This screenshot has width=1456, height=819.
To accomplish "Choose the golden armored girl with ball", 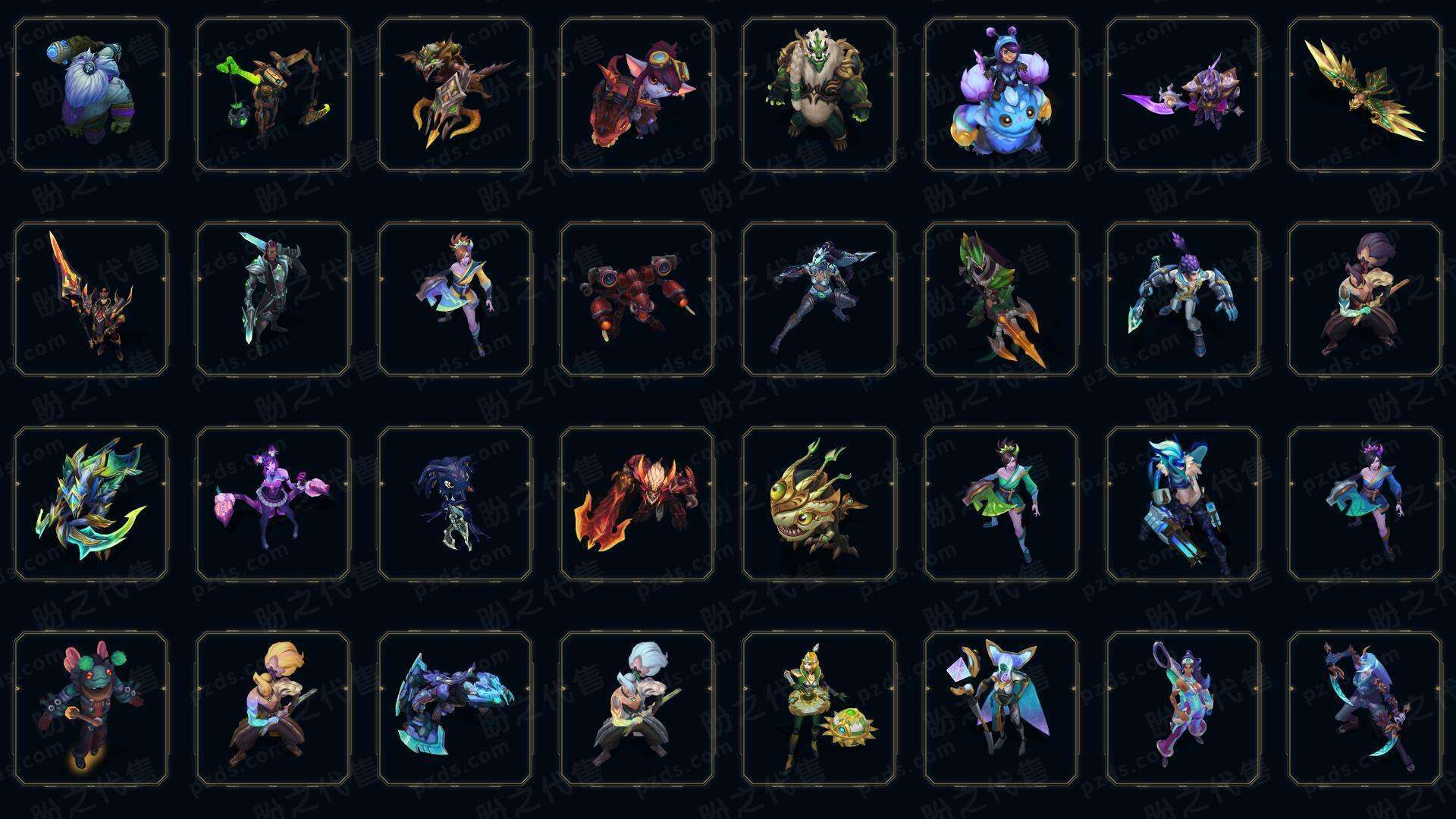I will click(x=819, y=708).
